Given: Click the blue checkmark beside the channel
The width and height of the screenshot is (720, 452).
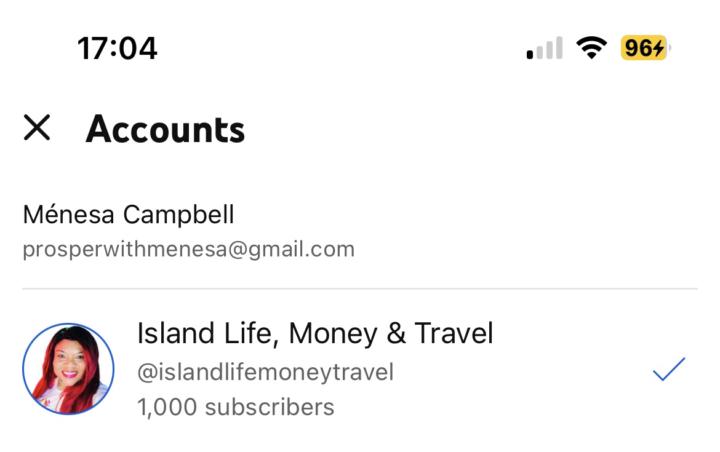Looking at the screenshot, I should tap(668, 370).
